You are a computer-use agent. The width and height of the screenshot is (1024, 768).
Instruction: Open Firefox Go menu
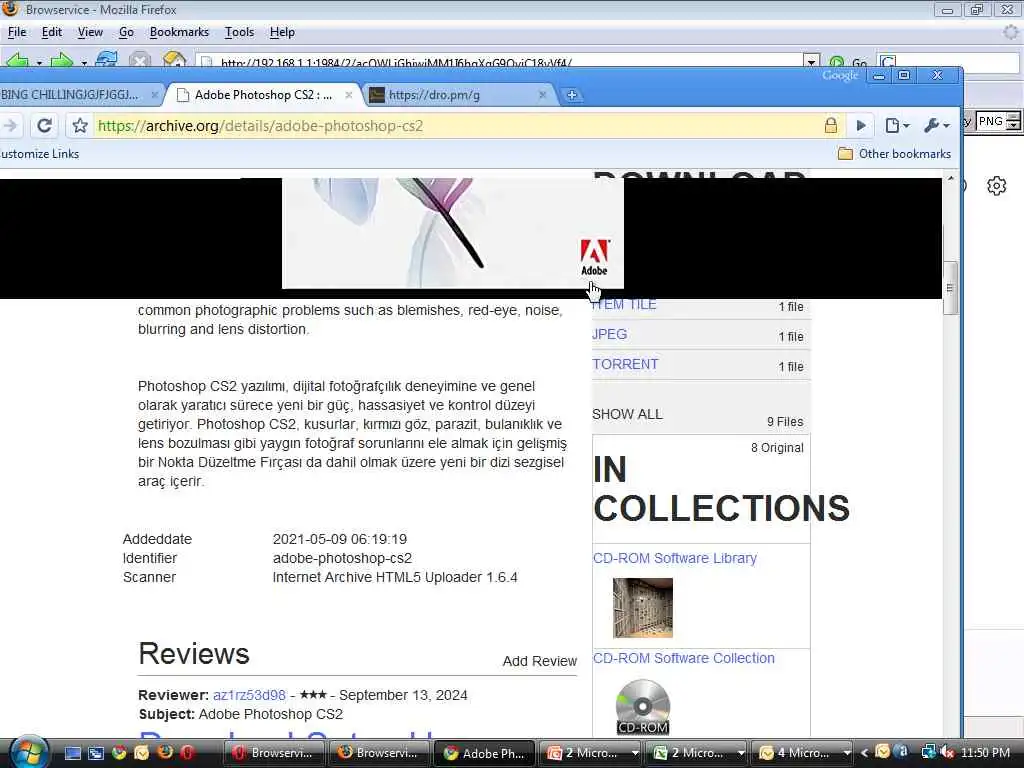pos(126,32)
